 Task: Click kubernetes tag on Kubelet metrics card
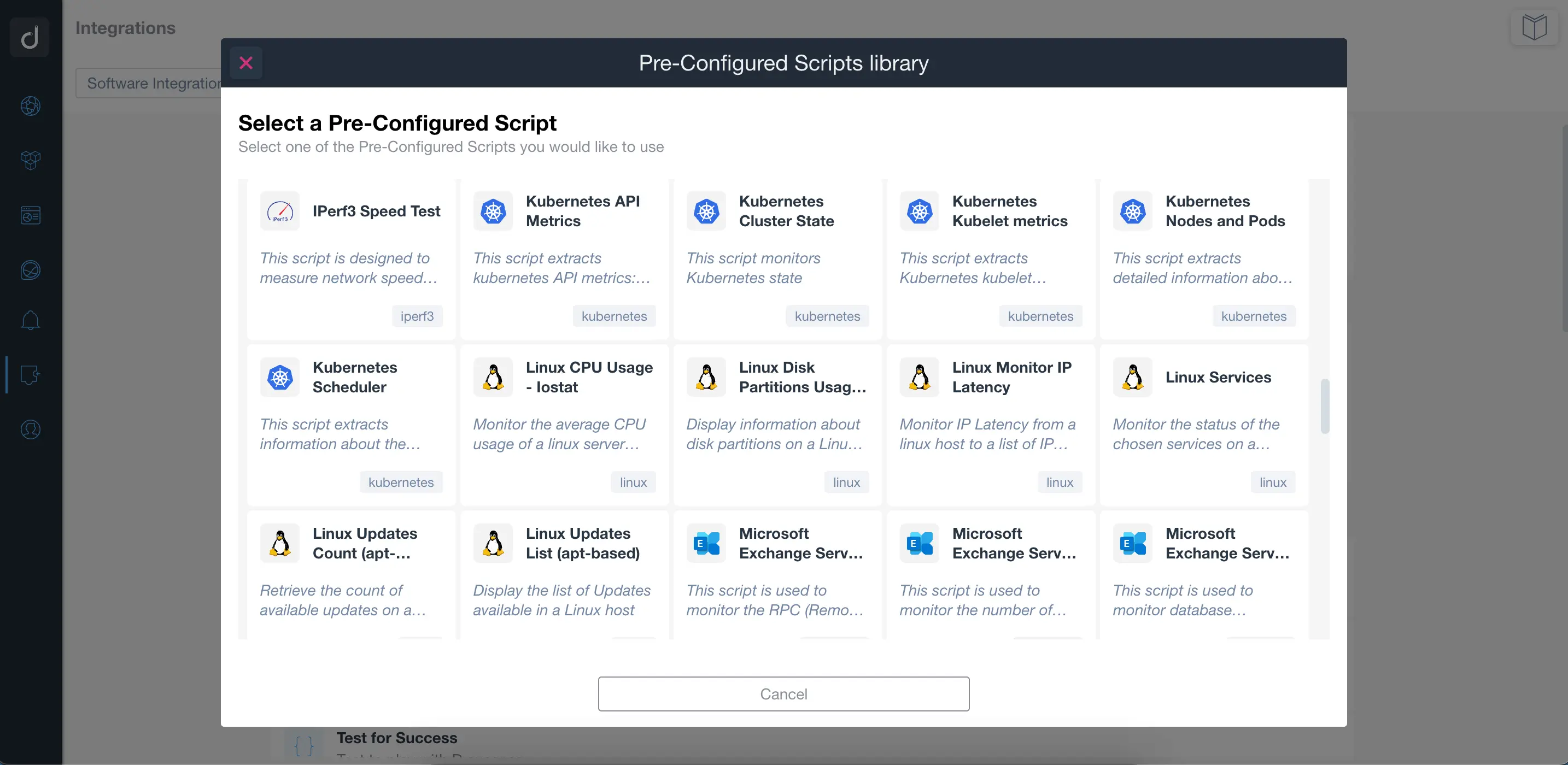tap(1040, 316)
